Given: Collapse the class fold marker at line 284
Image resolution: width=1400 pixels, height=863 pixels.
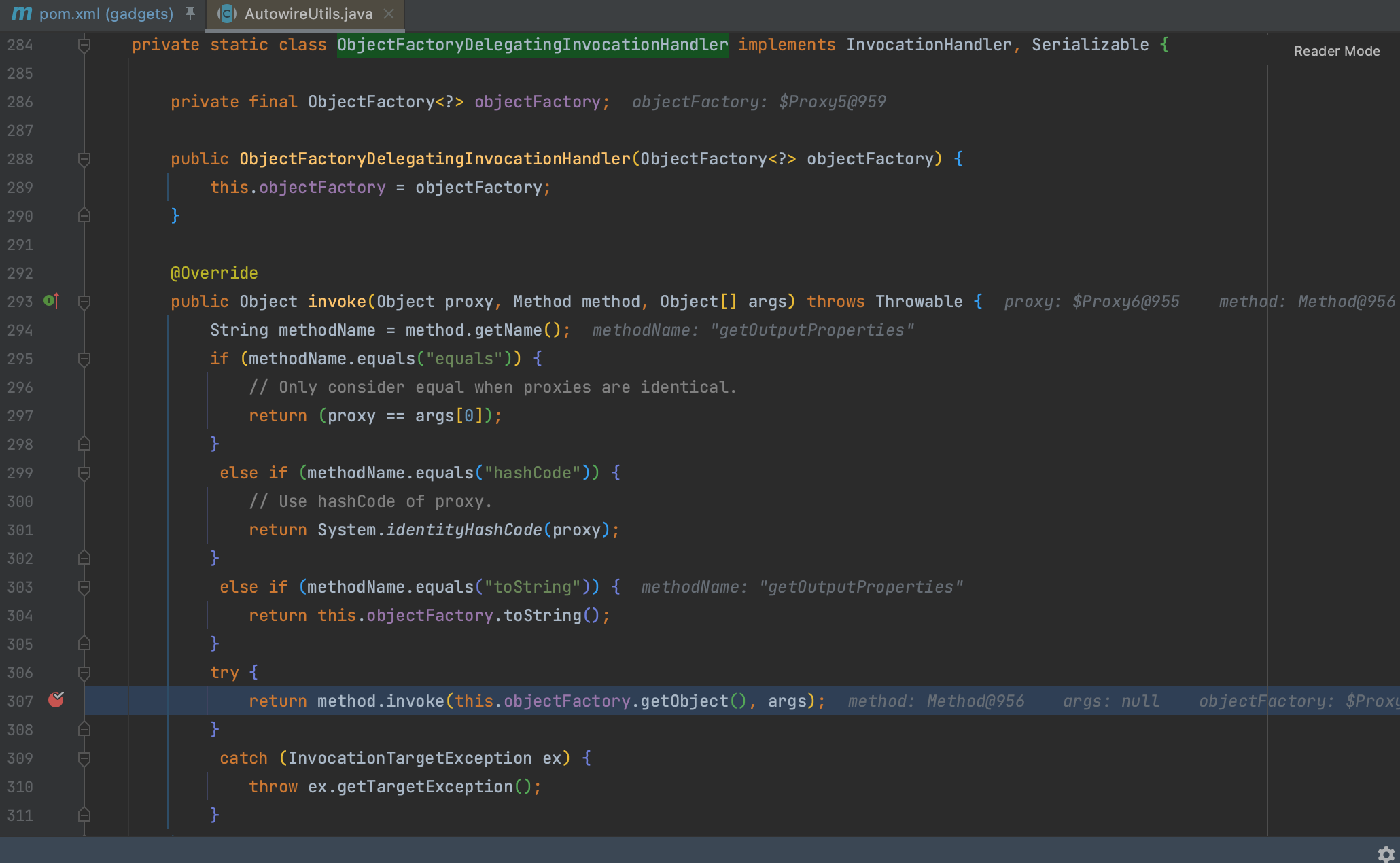Looking at the screenshot, I should click(x=84, y=46).
